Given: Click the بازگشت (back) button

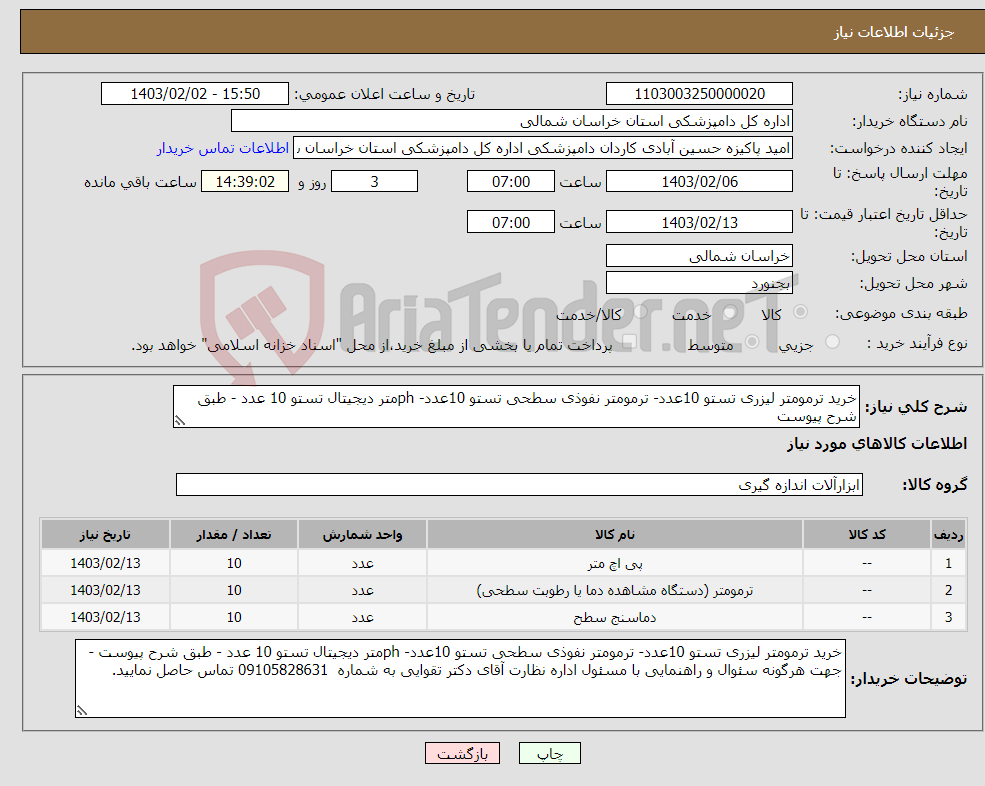Looking at the screenshot, I should [x=462, y=753].
